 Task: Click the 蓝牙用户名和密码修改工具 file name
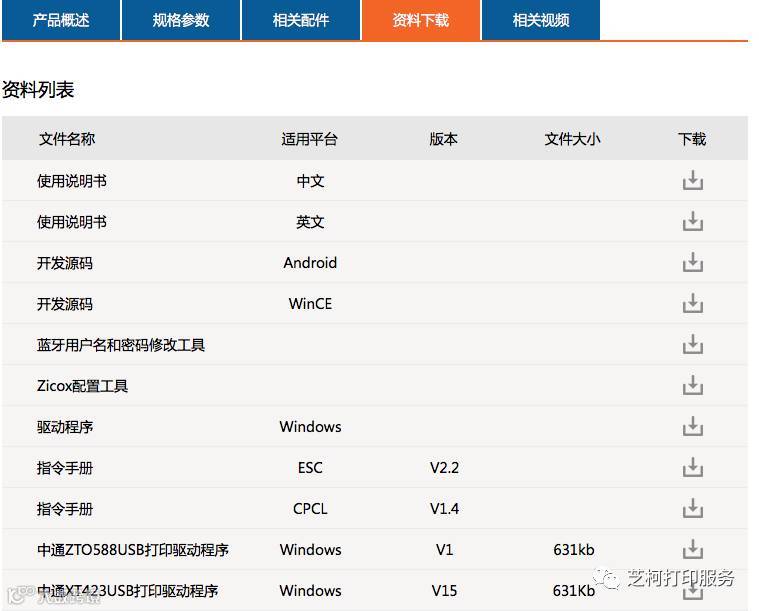[x=121, y=345]
